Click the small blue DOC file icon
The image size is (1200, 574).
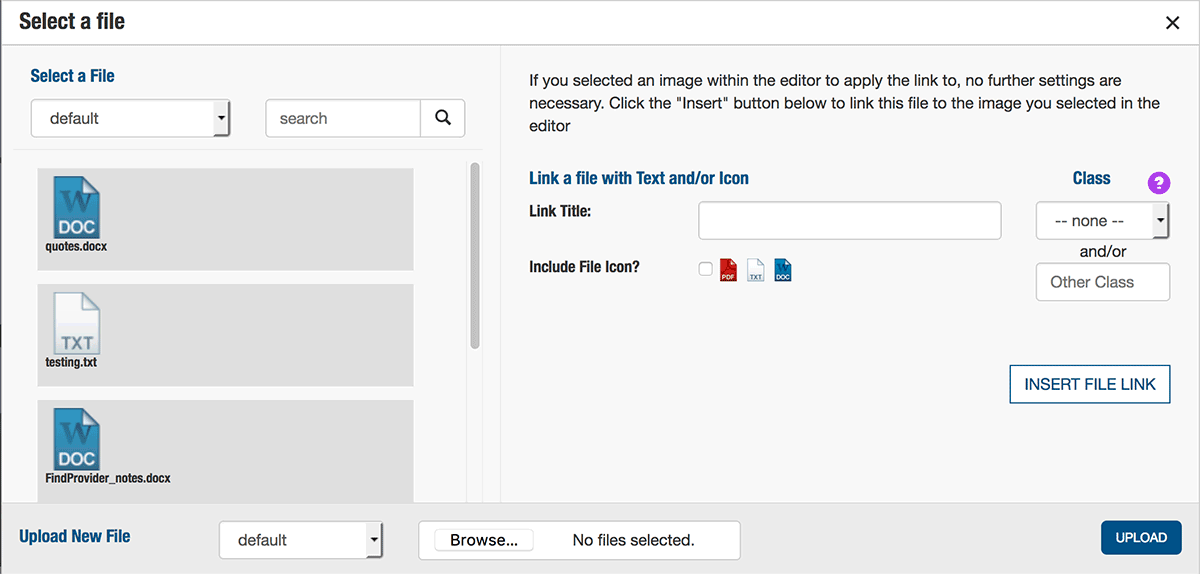(x=783, y=270)
